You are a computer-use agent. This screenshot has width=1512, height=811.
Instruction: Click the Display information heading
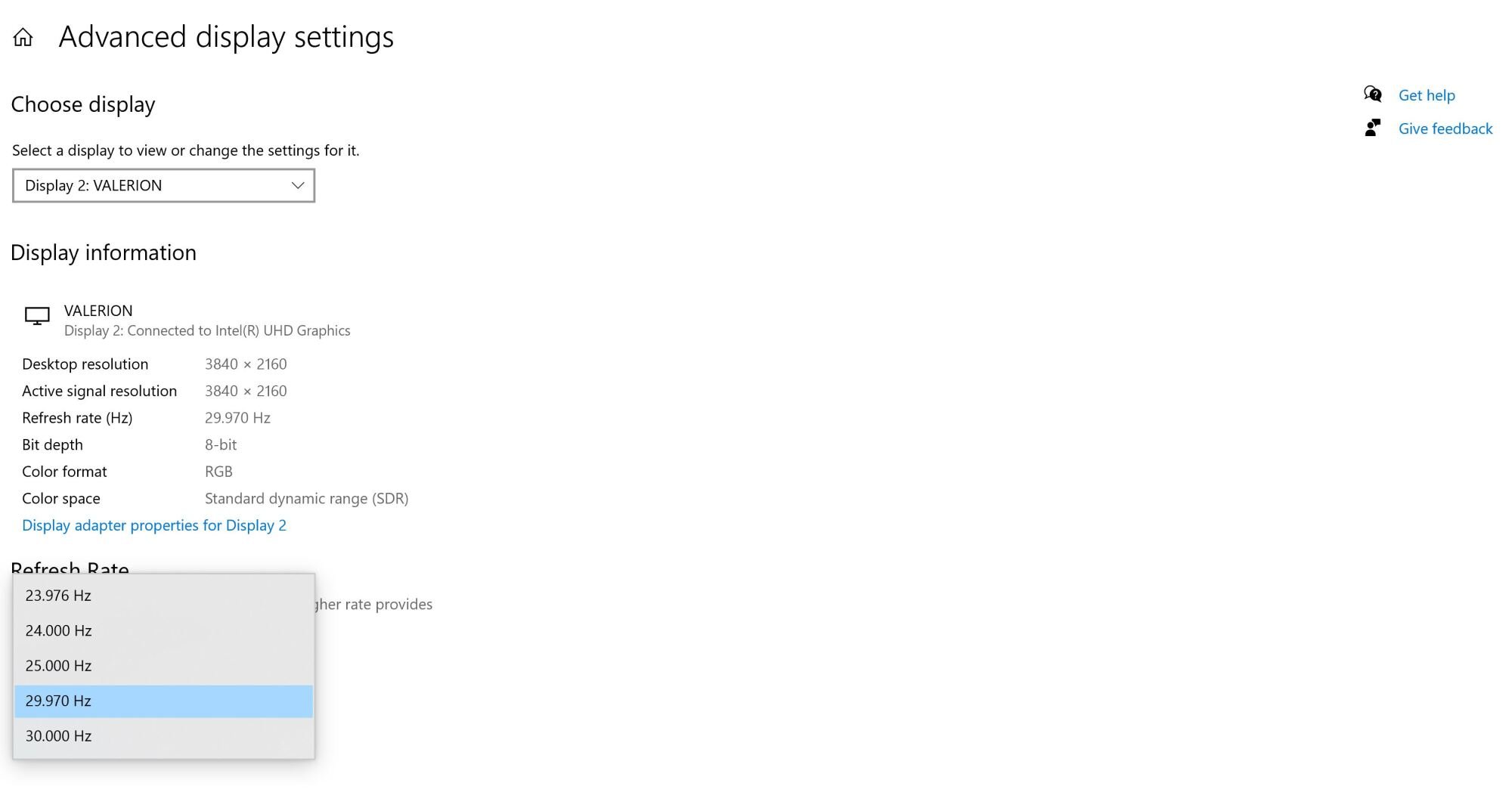pyautogui.click(x=104, y=252)
